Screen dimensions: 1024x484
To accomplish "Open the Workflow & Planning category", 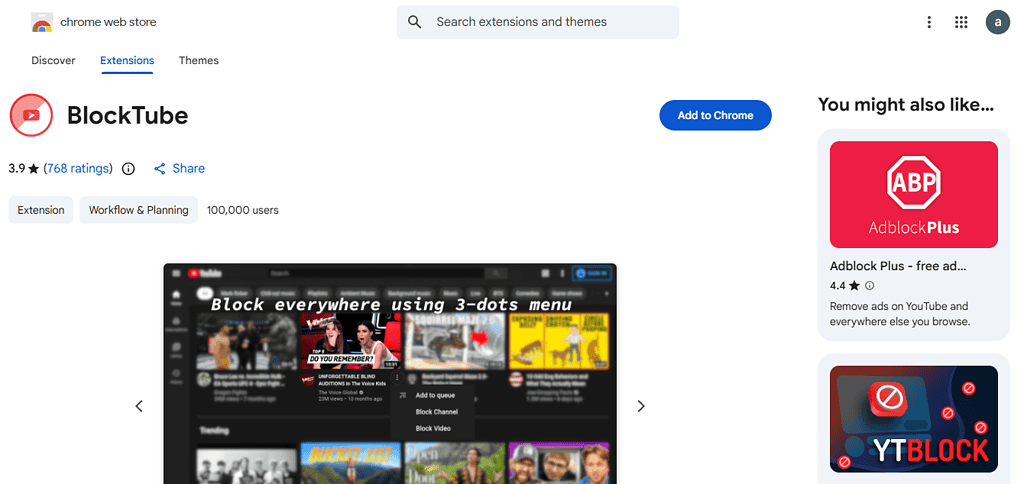I will click(138, 210).
